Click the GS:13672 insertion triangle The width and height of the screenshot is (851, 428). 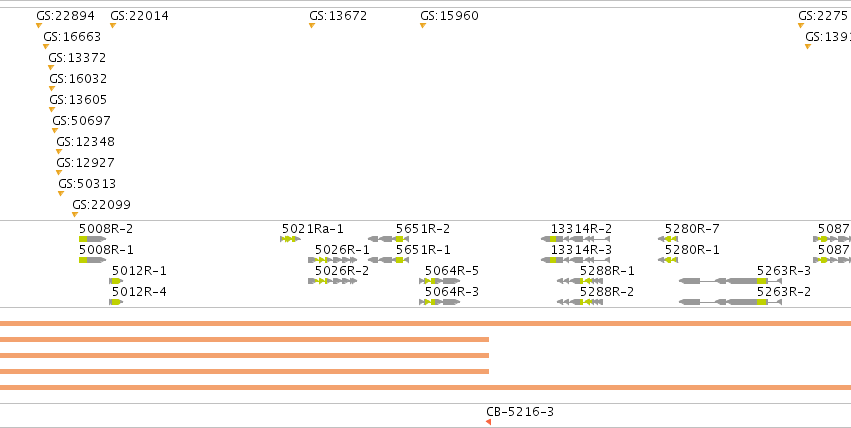click(312, 25)
